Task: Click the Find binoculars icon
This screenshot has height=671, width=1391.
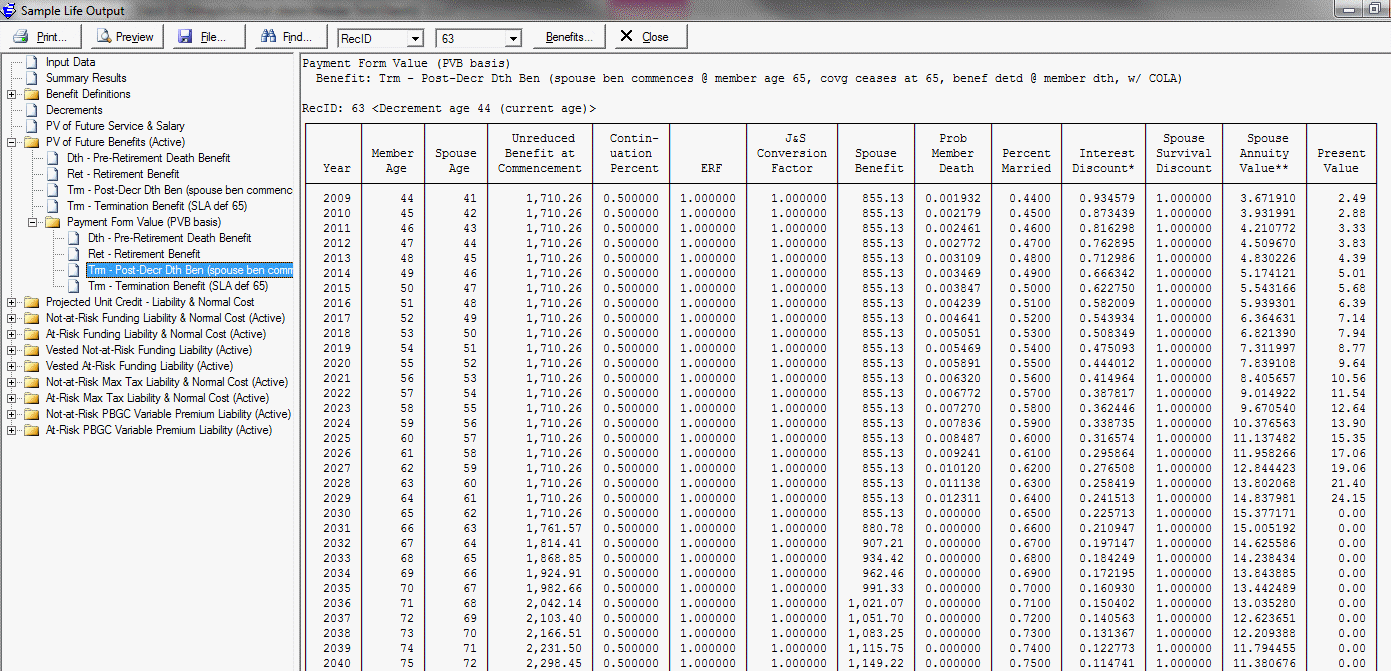Action: (267, 37)
